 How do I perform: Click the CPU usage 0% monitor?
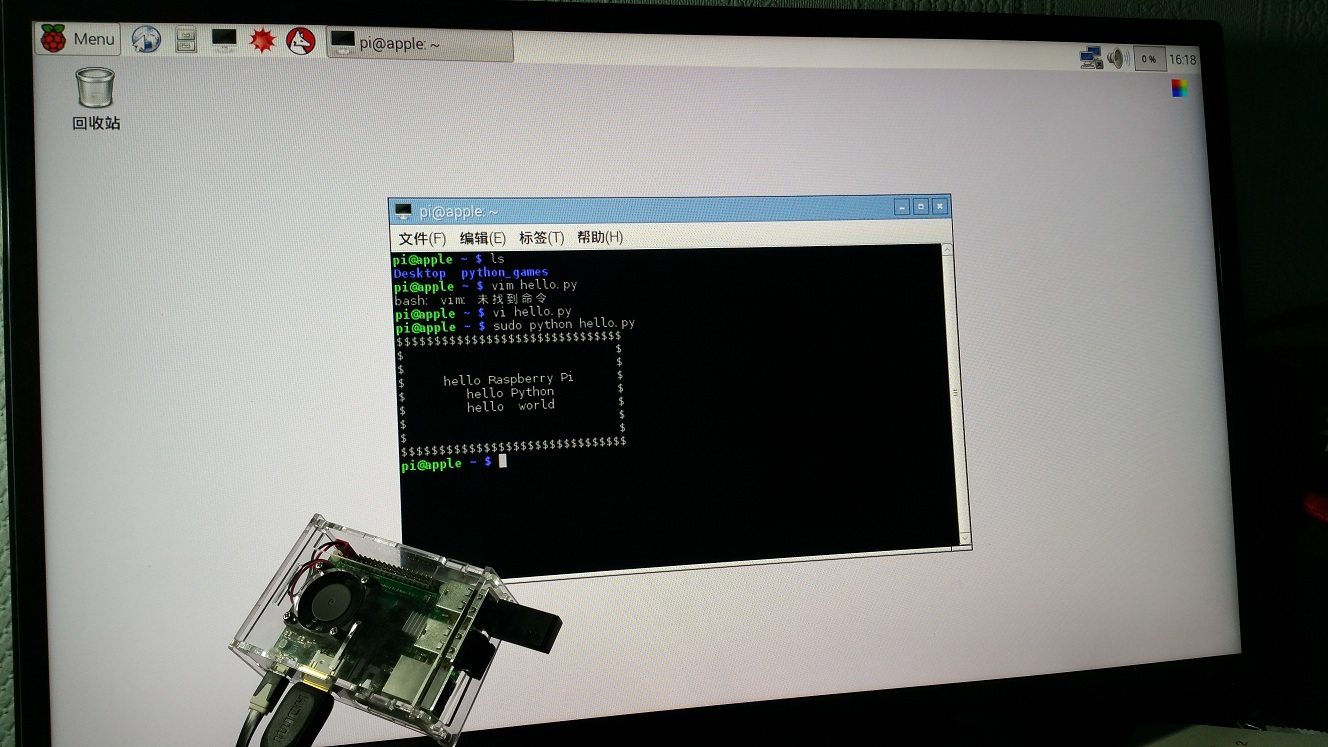click(1150, 59)
